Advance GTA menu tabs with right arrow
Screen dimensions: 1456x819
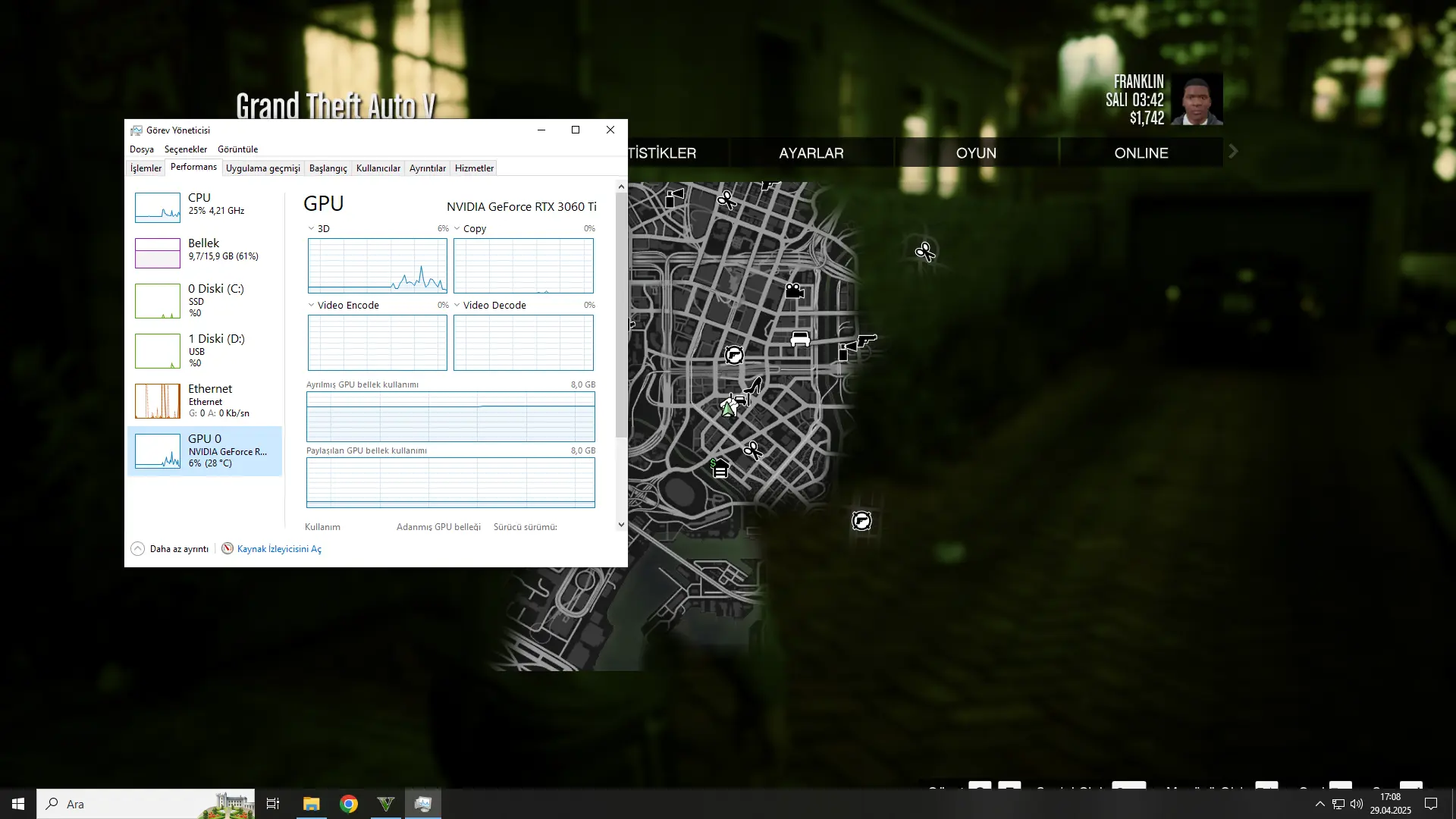[1233, 152]
